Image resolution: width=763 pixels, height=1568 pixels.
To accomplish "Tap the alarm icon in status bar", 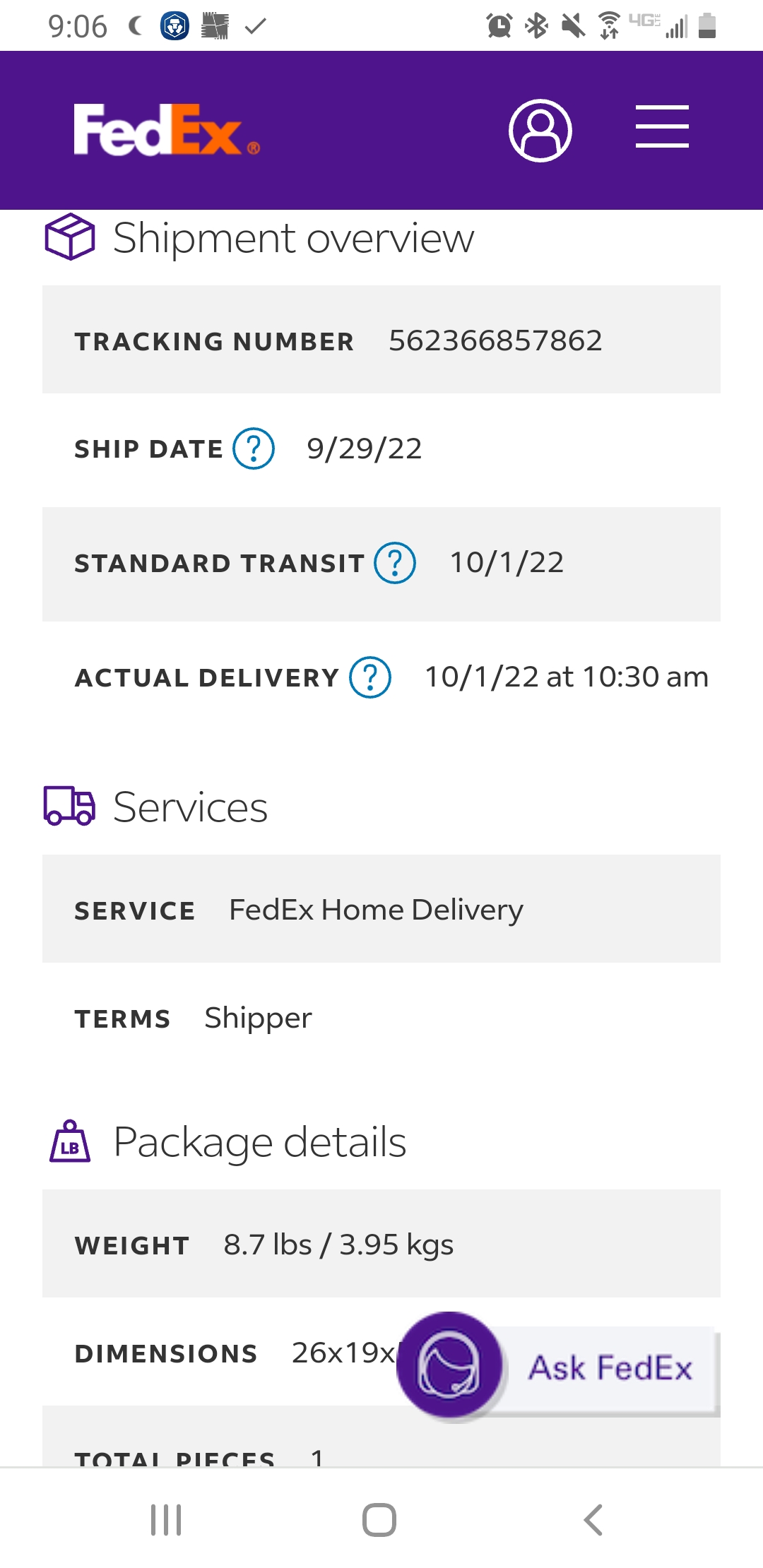I will 499,26.
